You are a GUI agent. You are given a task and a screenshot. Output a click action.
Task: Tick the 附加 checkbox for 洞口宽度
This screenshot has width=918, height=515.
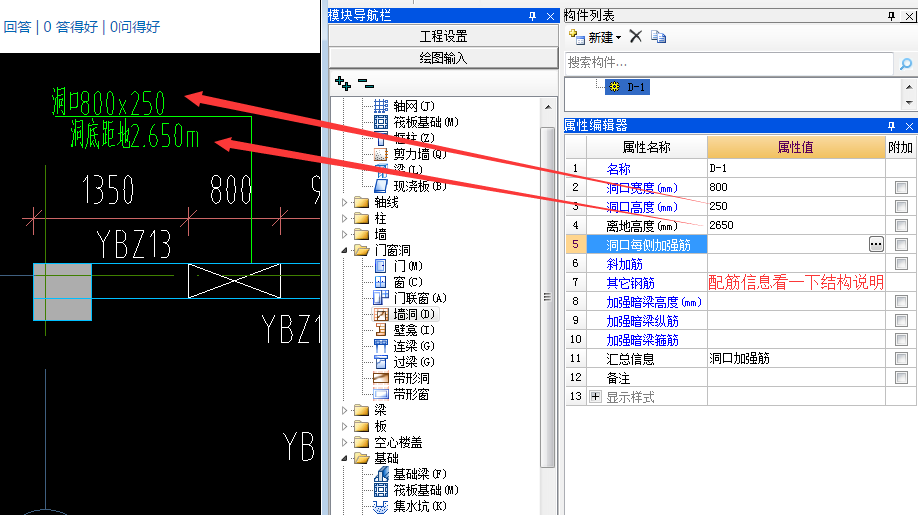[x=901, y=187]
